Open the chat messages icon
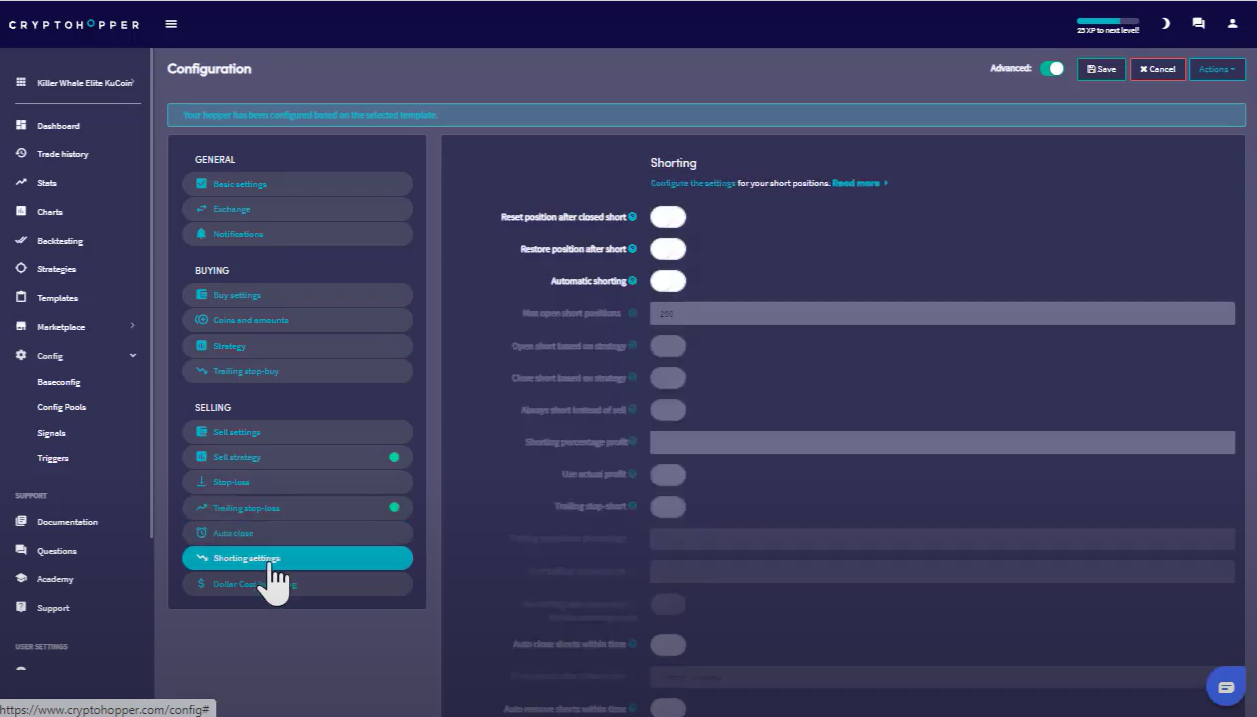1257x717 pixels. pos(1198,24)
